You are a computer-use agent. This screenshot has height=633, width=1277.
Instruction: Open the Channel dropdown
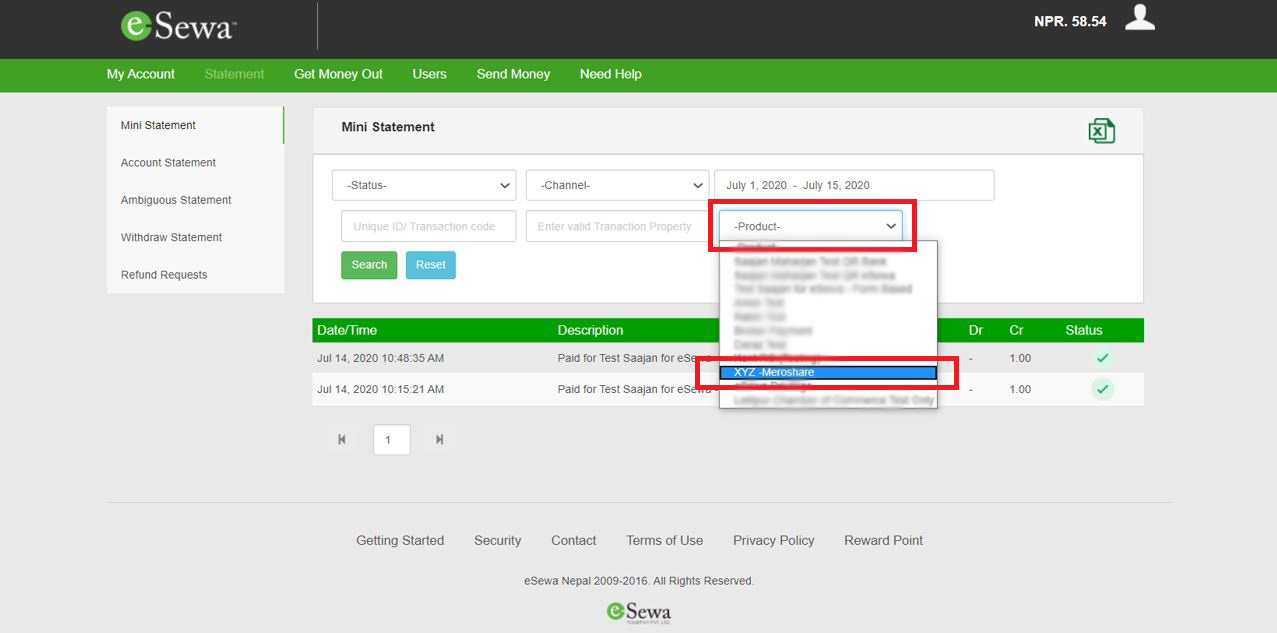[616, 184]
